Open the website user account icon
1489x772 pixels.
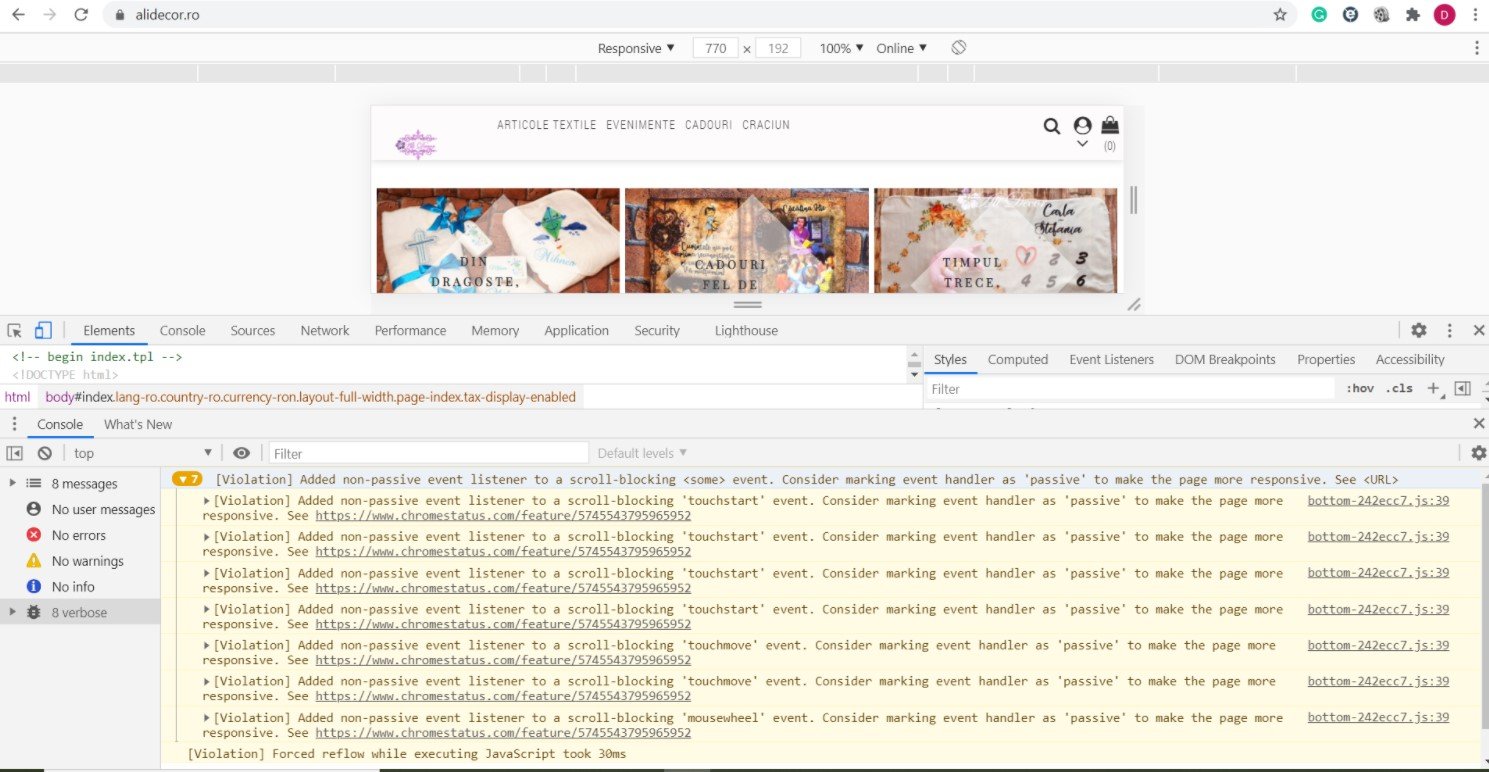(x=1082, y=125)
